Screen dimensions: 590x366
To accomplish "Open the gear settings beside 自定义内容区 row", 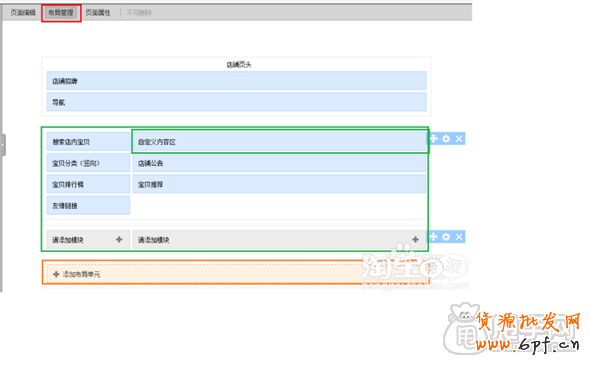I will (x=446, y=138).
